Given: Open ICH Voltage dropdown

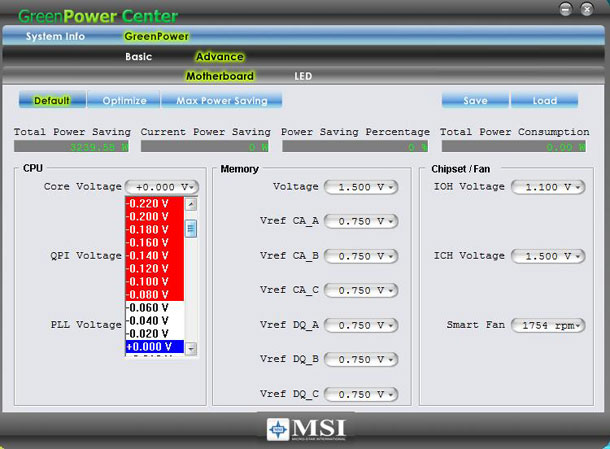Looking at the screenshot, I should tap(548, 256).
